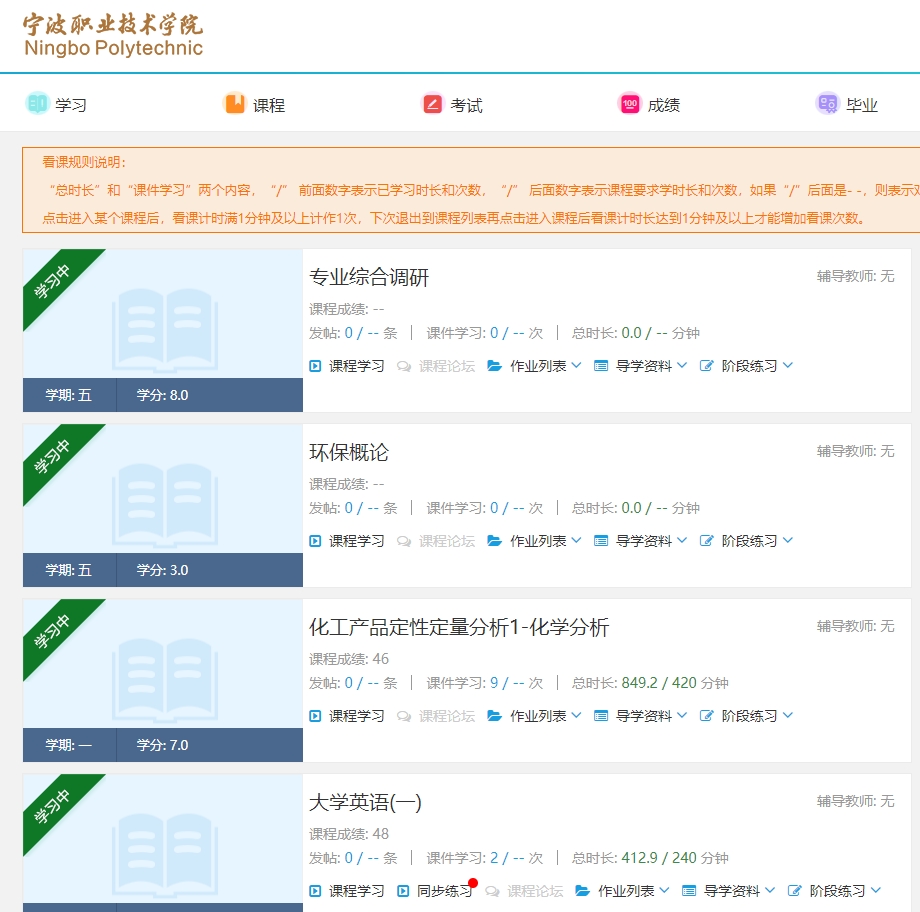
Task: Expand 阶段练习 dropdown for 大学英语(一)
Action: [876, 891]
